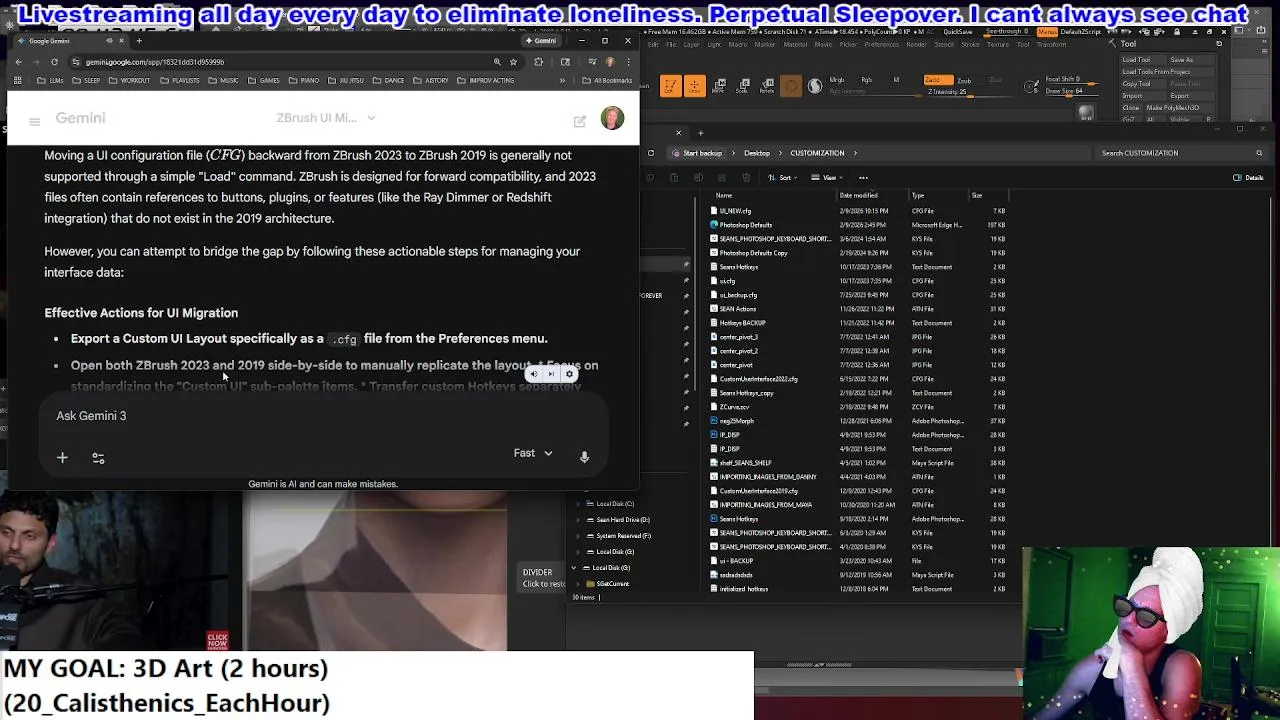Click the ZBrush Gizmo 3D circle icon

pos(791,86)
